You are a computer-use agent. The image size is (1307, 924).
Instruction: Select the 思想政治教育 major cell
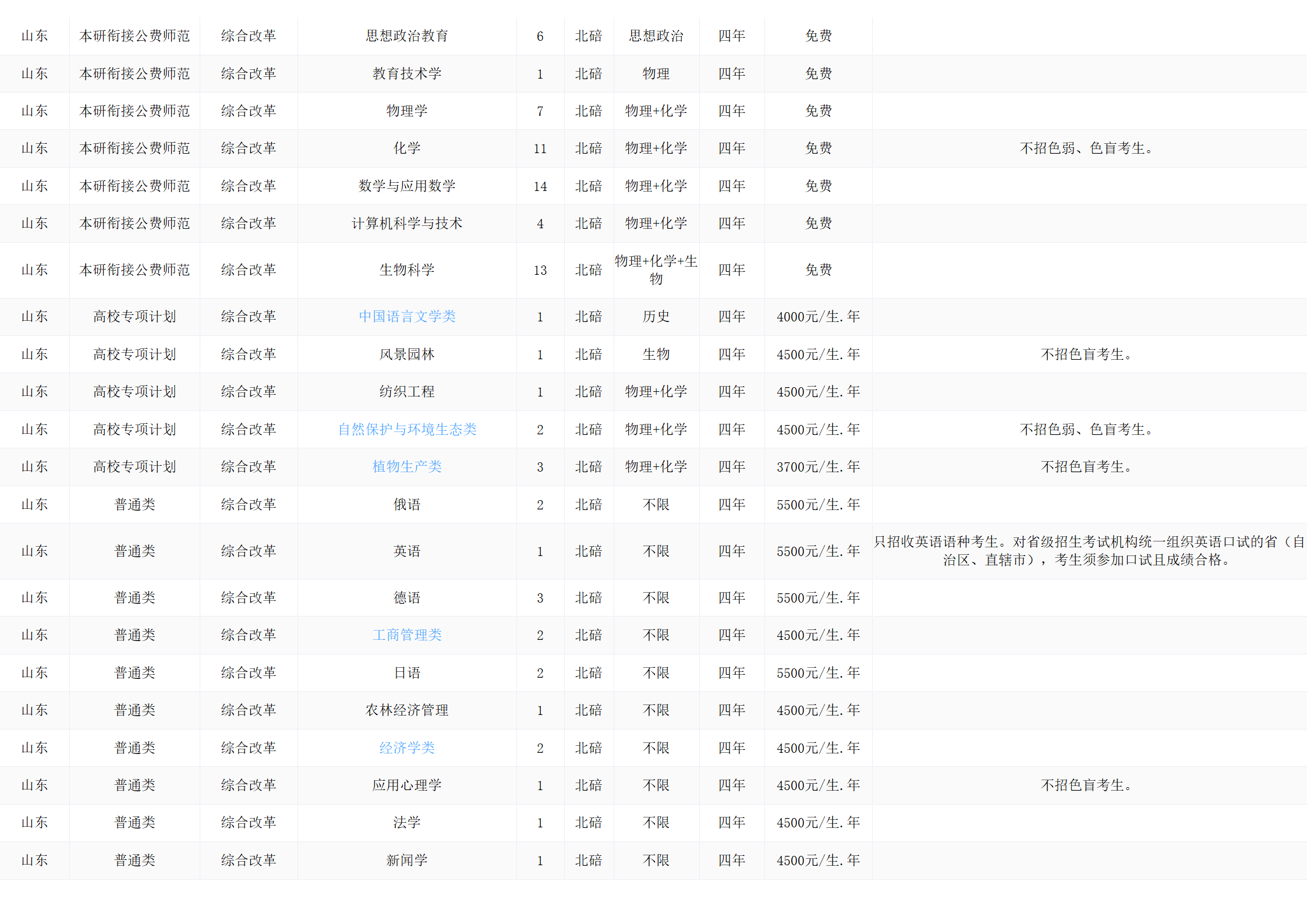coord(407,36)
